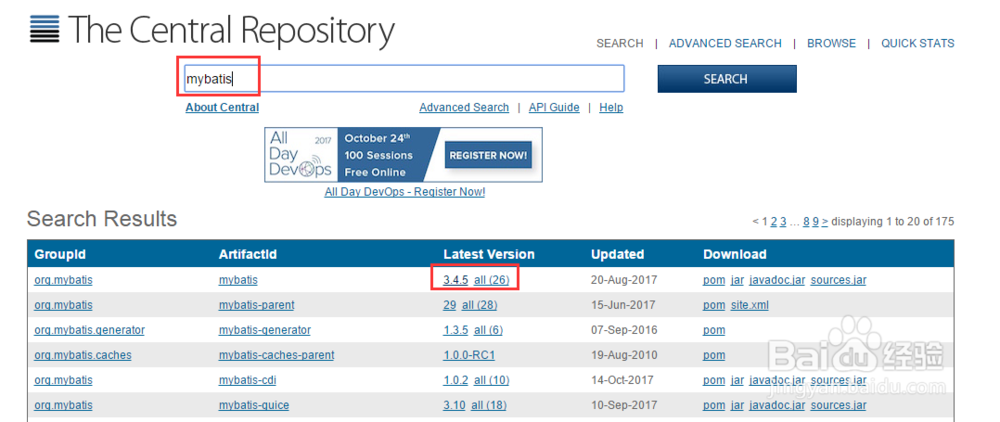Viewport: 1000px width, 422px height.
Task: Open the SEARCH navigation item
Action: [x=619, y=43]
